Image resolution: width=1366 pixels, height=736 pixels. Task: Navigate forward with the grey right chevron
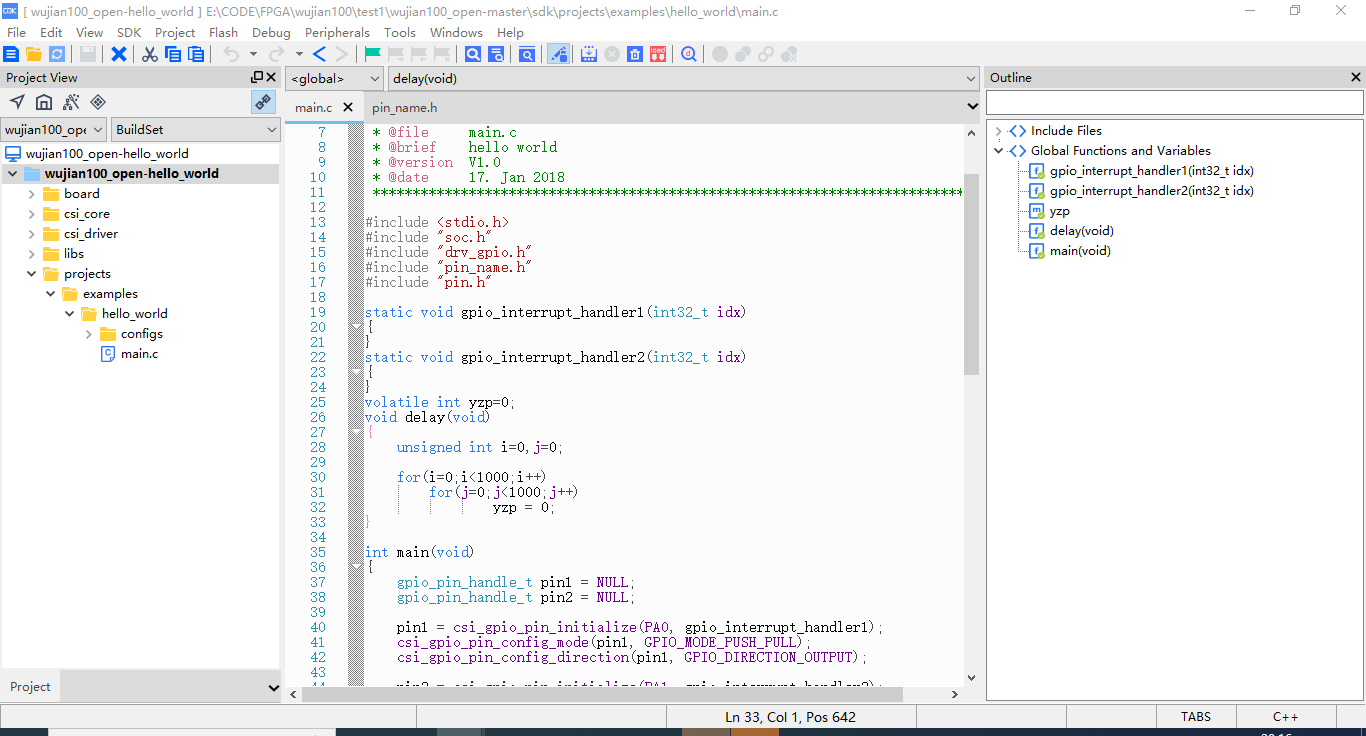pos(341,54)
